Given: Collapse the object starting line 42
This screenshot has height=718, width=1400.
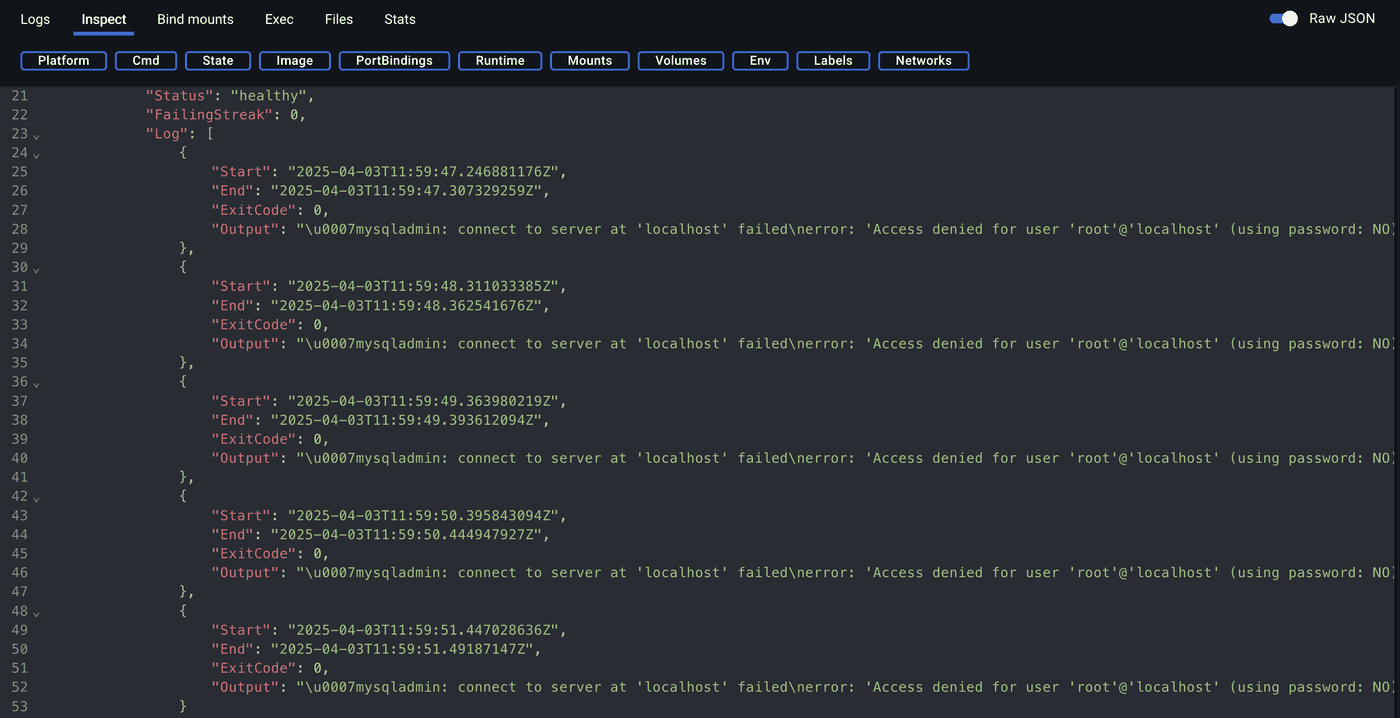Looking at the screenshot, I should [x=37, y=498].
